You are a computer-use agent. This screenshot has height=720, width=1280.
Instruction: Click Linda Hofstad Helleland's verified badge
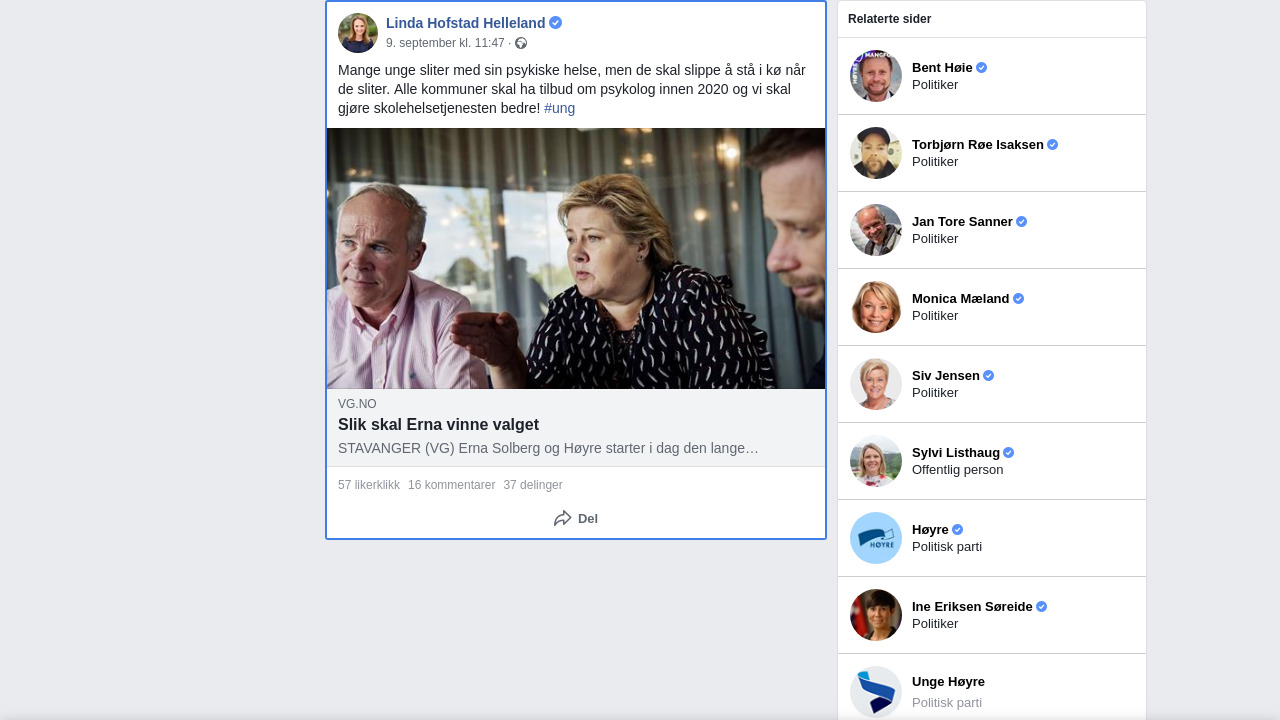point(556,23)
